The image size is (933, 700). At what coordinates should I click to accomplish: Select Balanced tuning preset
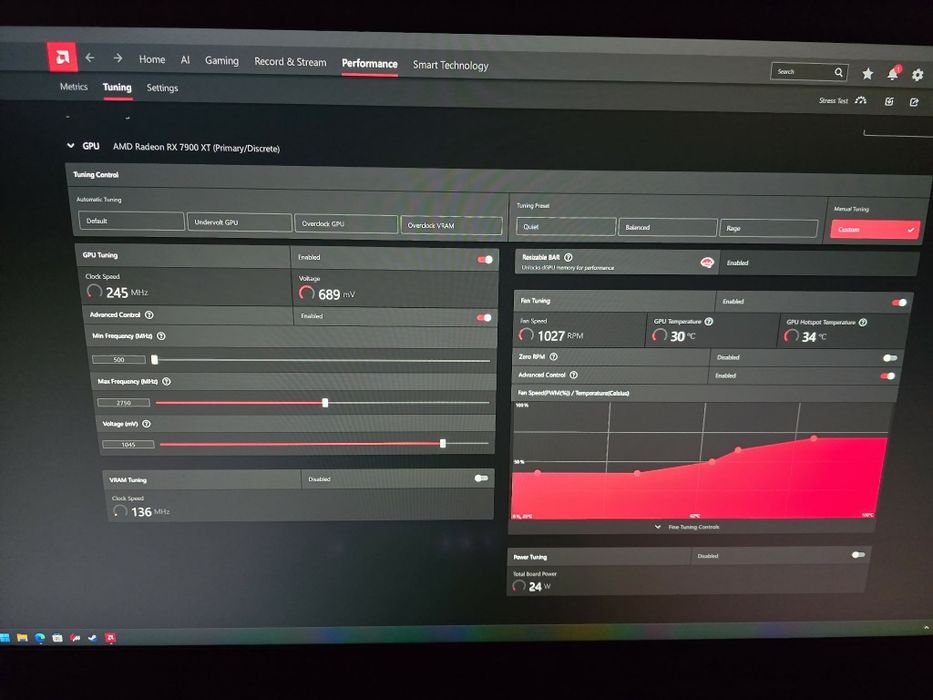click(668, 227)
